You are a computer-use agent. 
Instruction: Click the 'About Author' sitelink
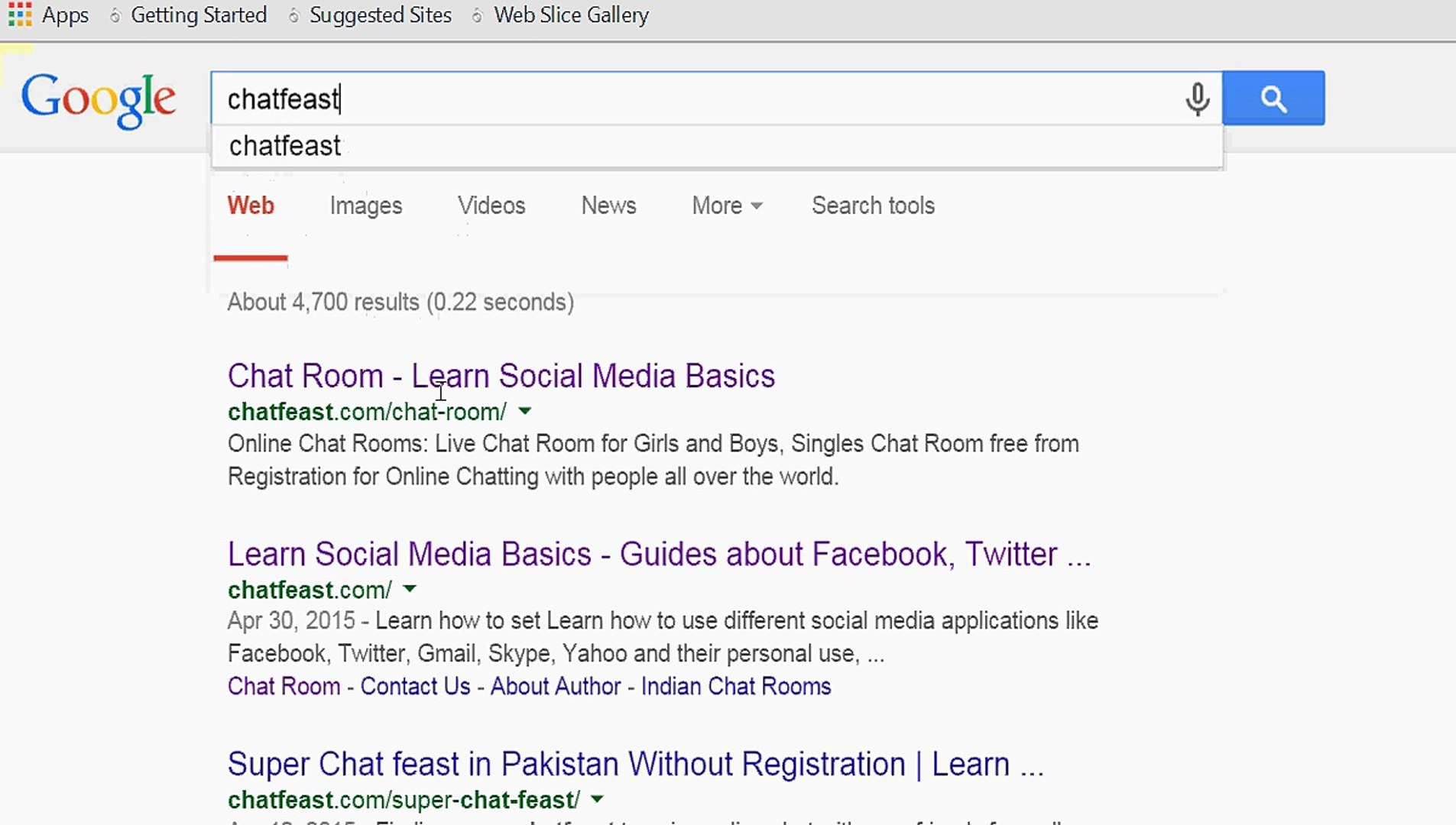tap(555, 686)
